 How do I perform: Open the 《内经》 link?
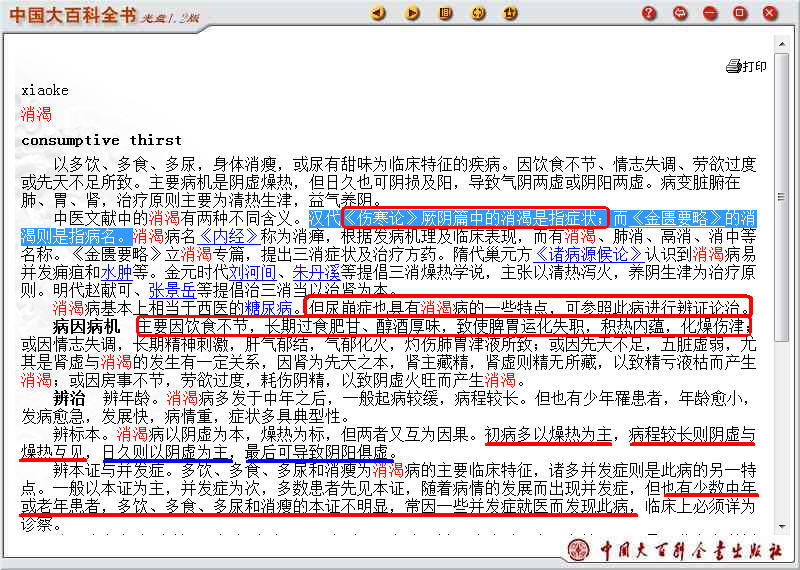pyautogui.click(x=228, y=236)
